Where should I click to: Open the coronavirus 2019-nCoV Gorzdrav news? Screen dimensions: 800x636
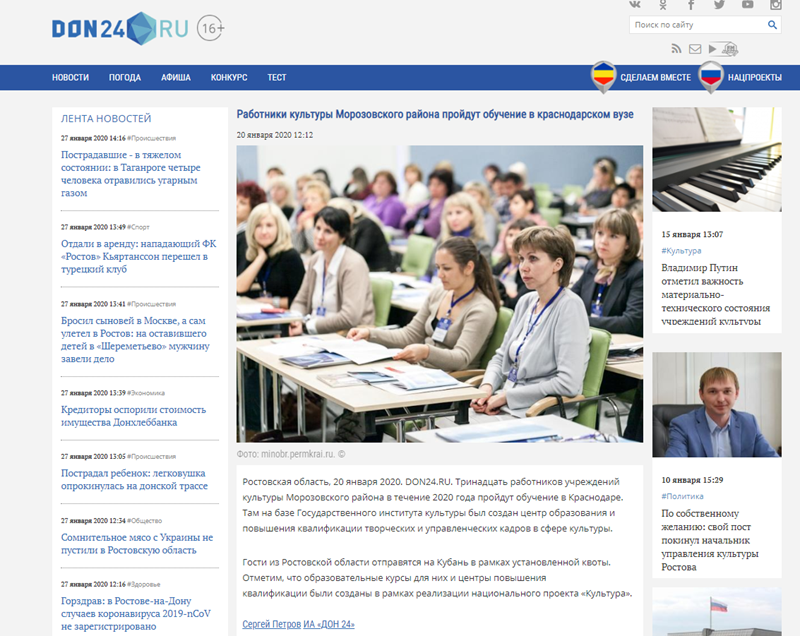136,614
